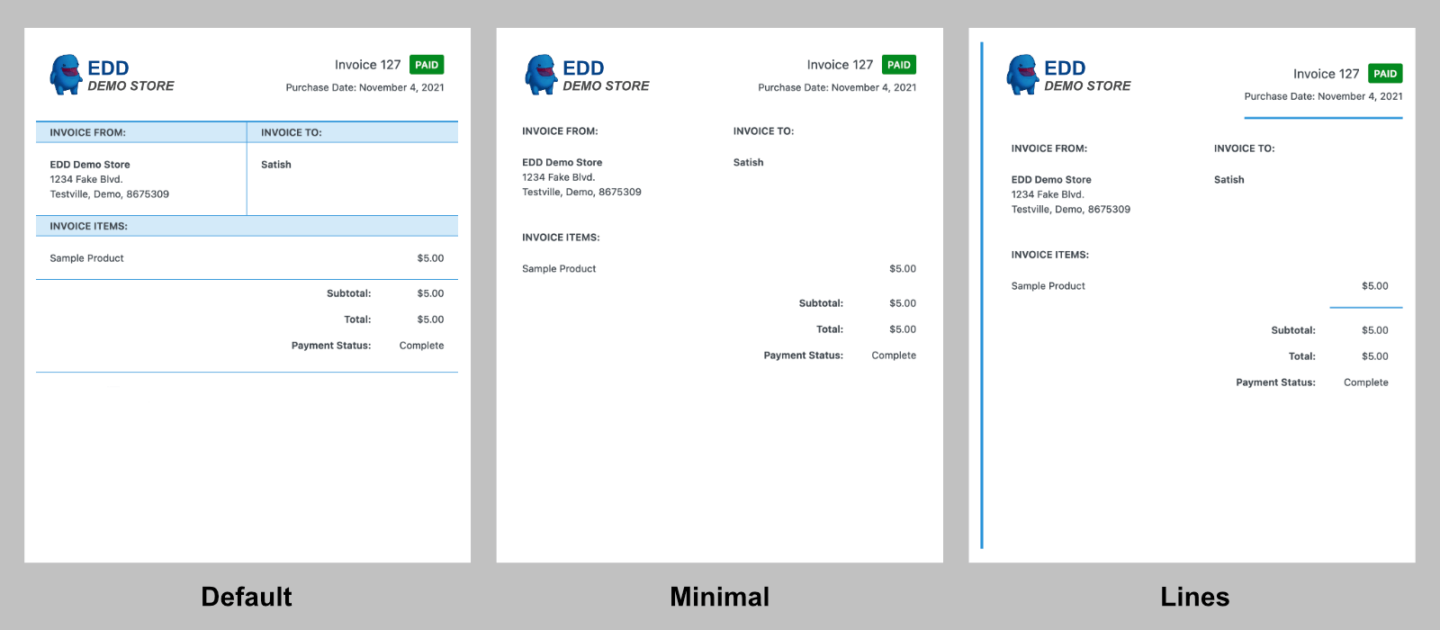Click the EDD mascot logo in Minimal invoice
1440x630 pixels.
541,75
